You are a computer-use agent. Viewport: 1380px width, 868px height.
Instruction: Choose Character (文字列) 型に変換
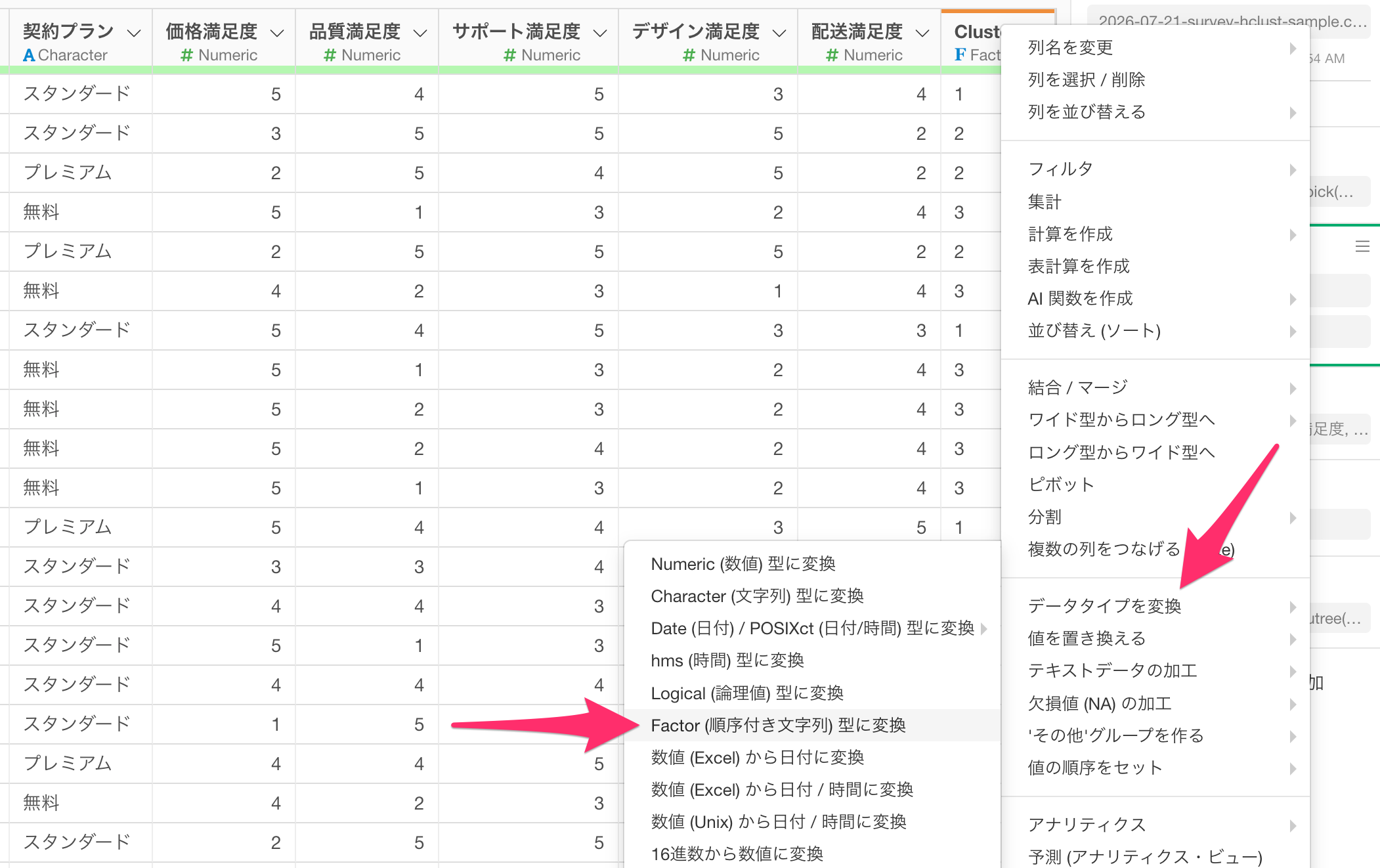[x=813, y=596]
